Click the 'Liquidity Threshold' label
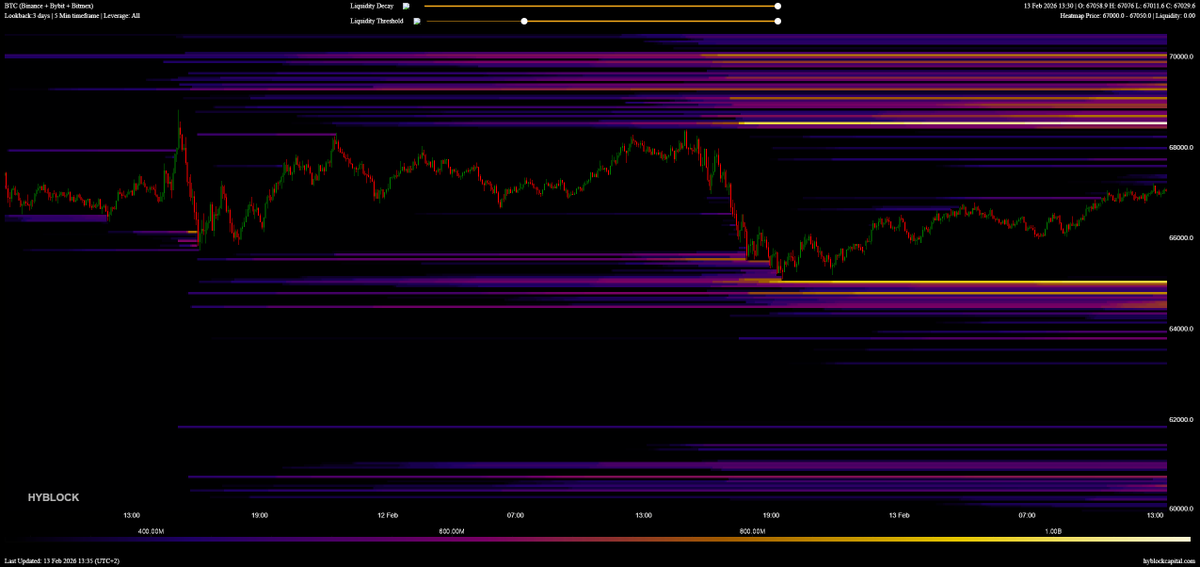The width and height of the screenshot is (1200, 567). click(x=376, y=21)
